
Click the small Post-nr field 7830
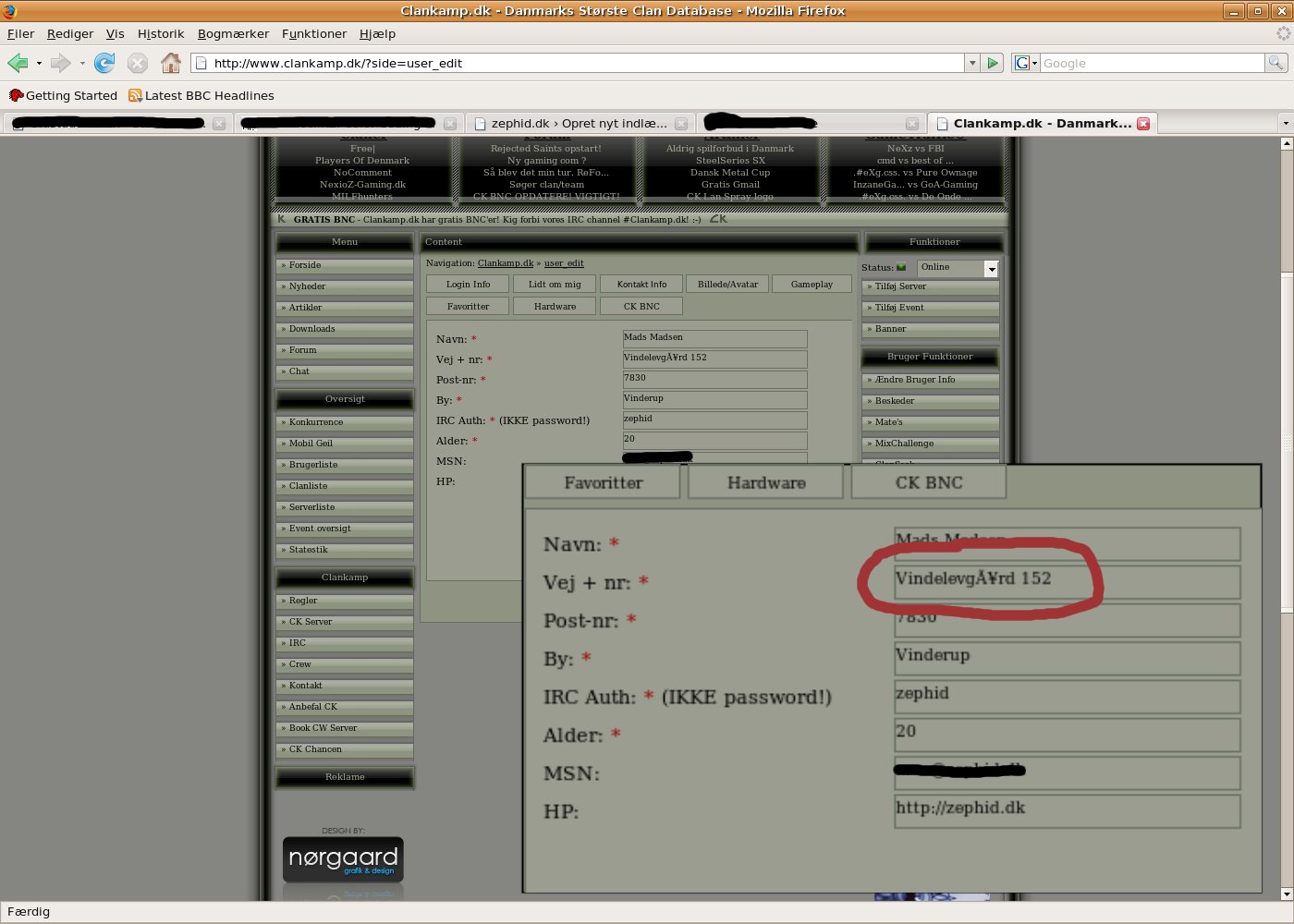click(714, 380)
